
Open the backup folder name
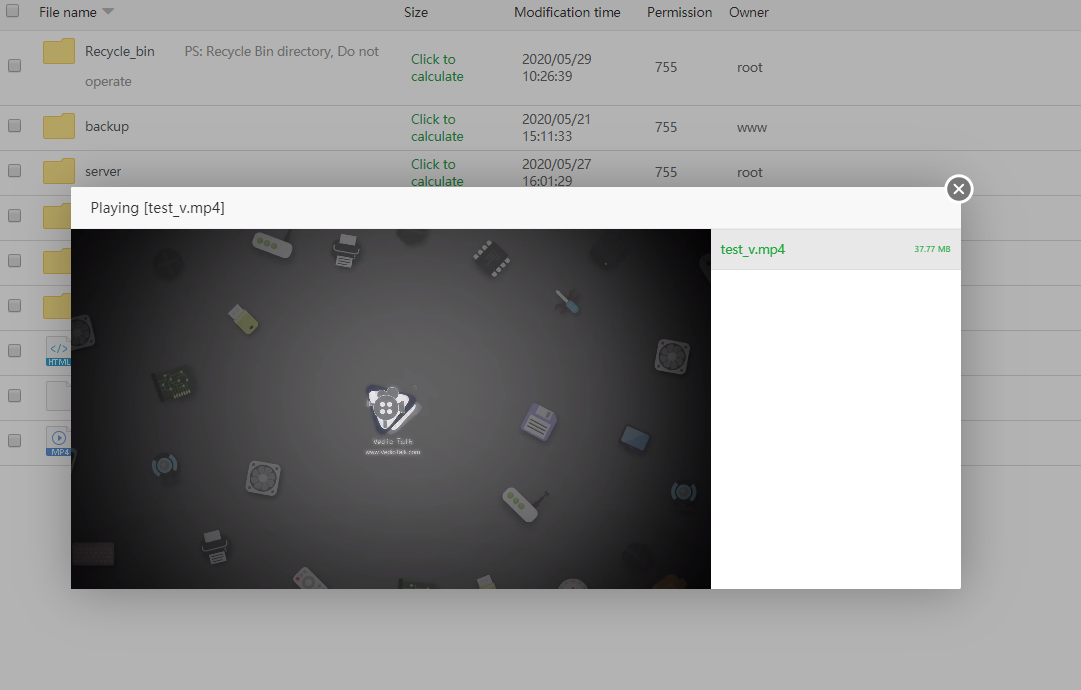click(x=107, y=127)
